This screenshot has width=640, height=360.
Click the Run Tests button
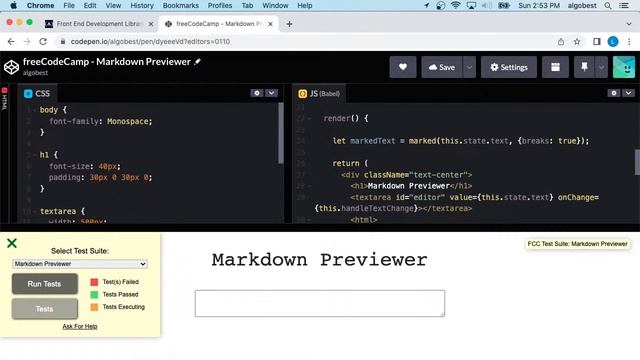44,284
